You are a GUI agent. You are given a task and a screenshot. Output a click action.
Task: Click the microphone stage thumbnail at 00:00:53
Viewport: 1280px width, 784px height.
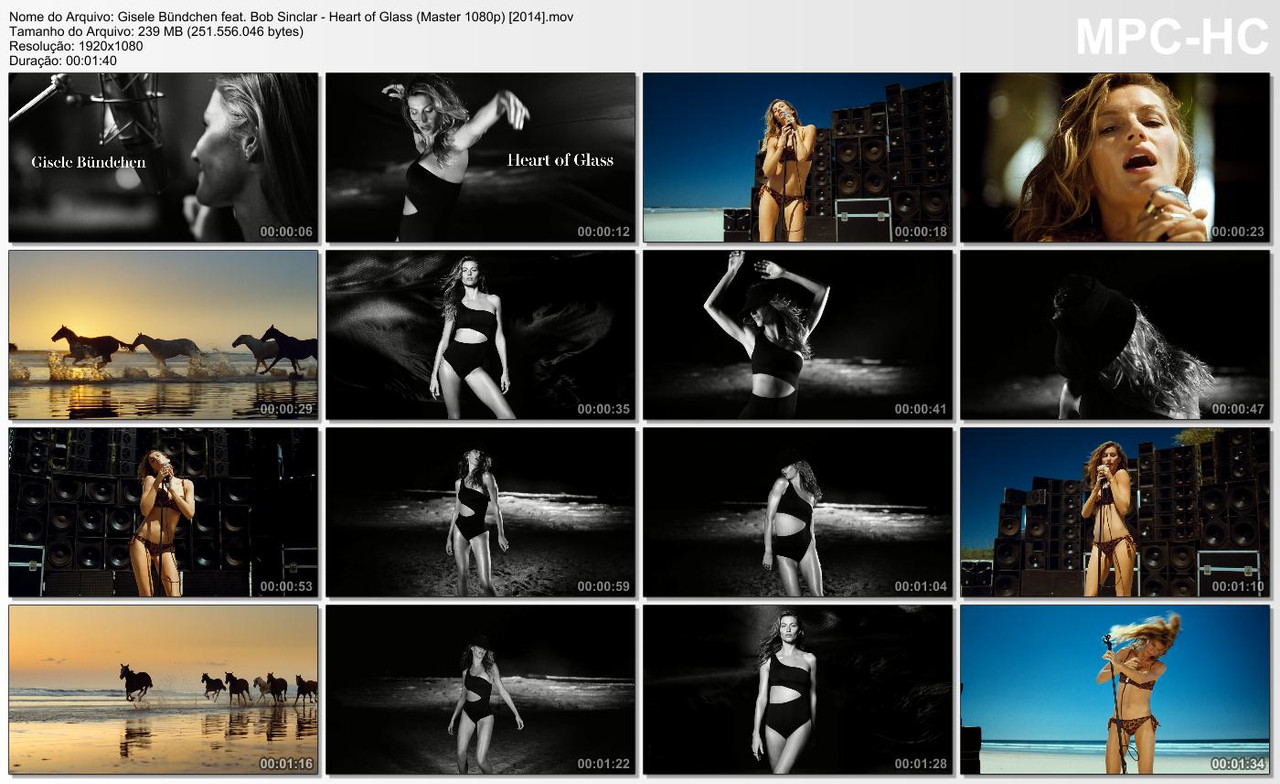coord(162,512)
